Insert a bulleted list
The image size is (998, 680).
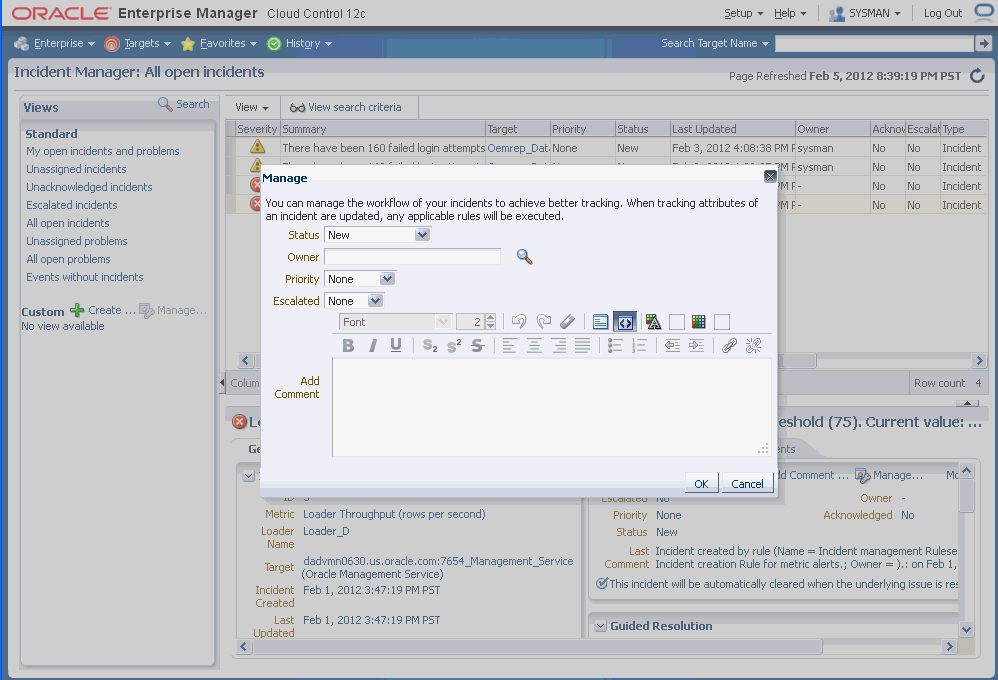click(615, 345)
